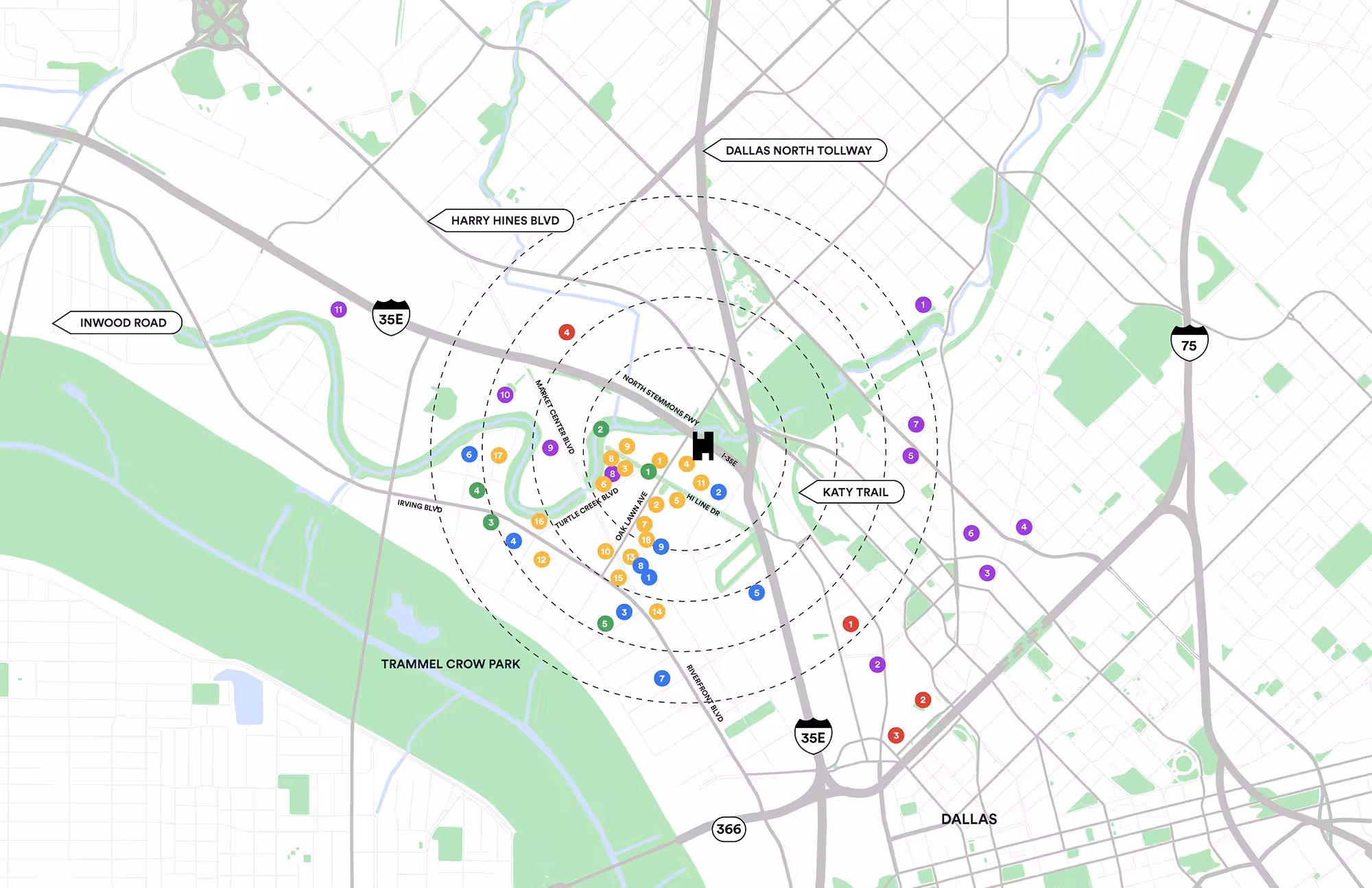The height and width of the screenshot is (888, 1372).
Task: Click orange marker number 17
Action: (499, 455)
